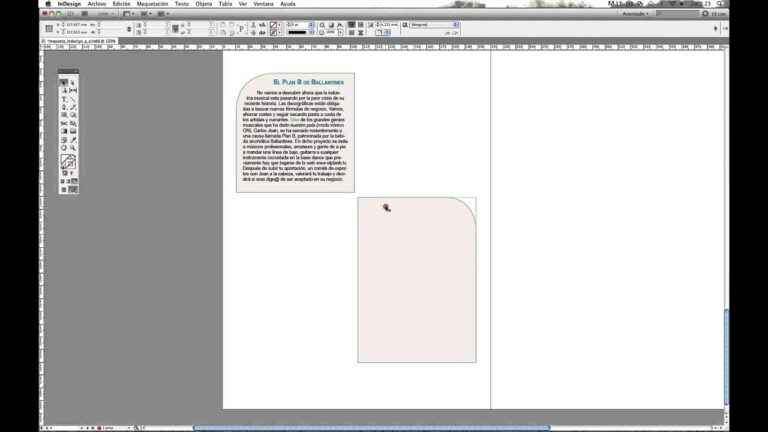This screenshot has height=432, width=768.
Task: Open the Apple menu
Action: (x=48, y=4)
